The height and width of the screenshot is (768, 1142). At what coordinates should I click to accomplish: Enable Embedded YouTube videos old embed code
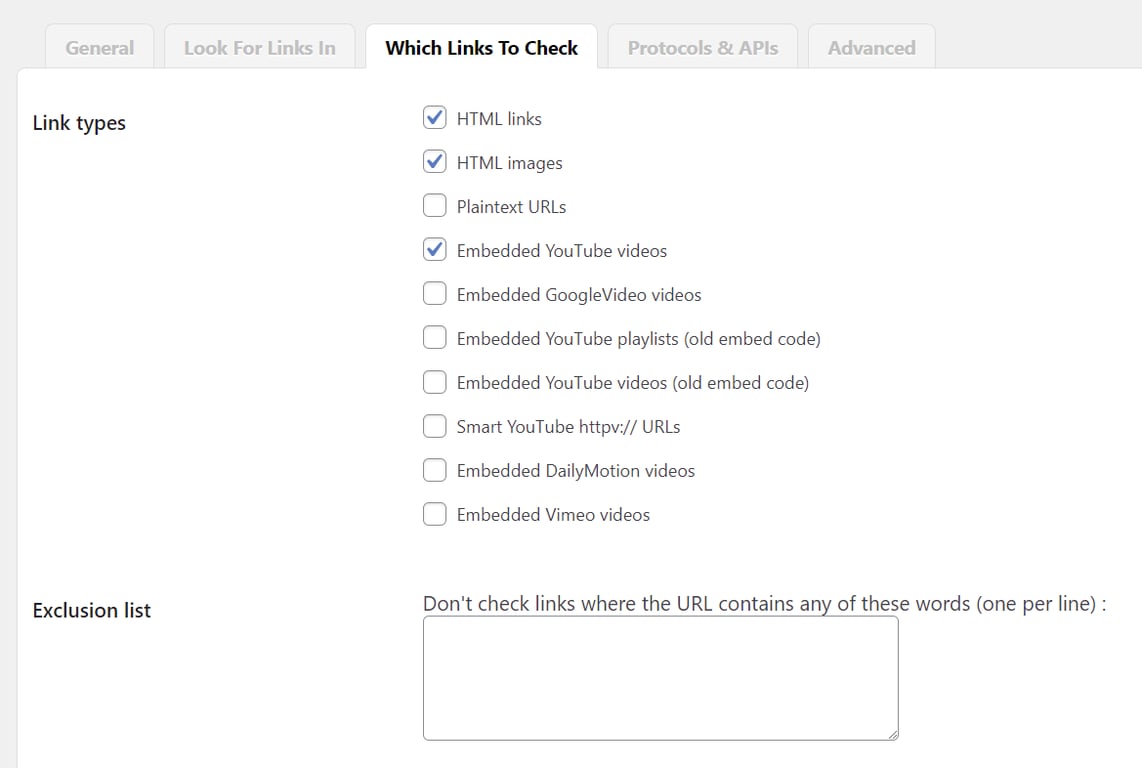(434, 381)
